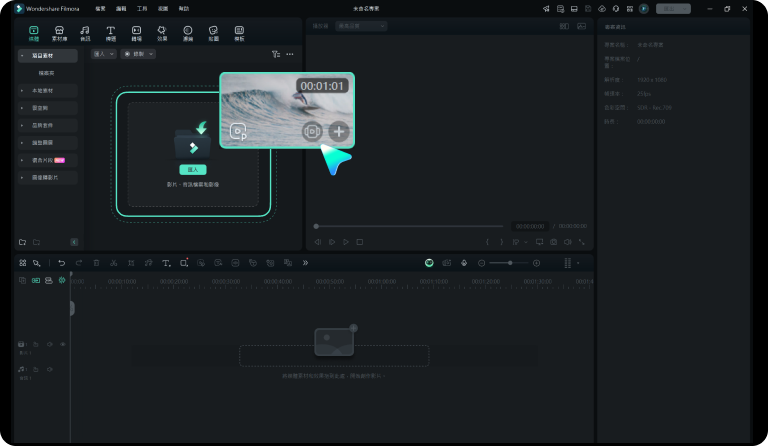Image resolution: width=768 pixels, height=446 pixels.
Task: Open the add-marker dropdown in player controls
Action: coord(526,242)
